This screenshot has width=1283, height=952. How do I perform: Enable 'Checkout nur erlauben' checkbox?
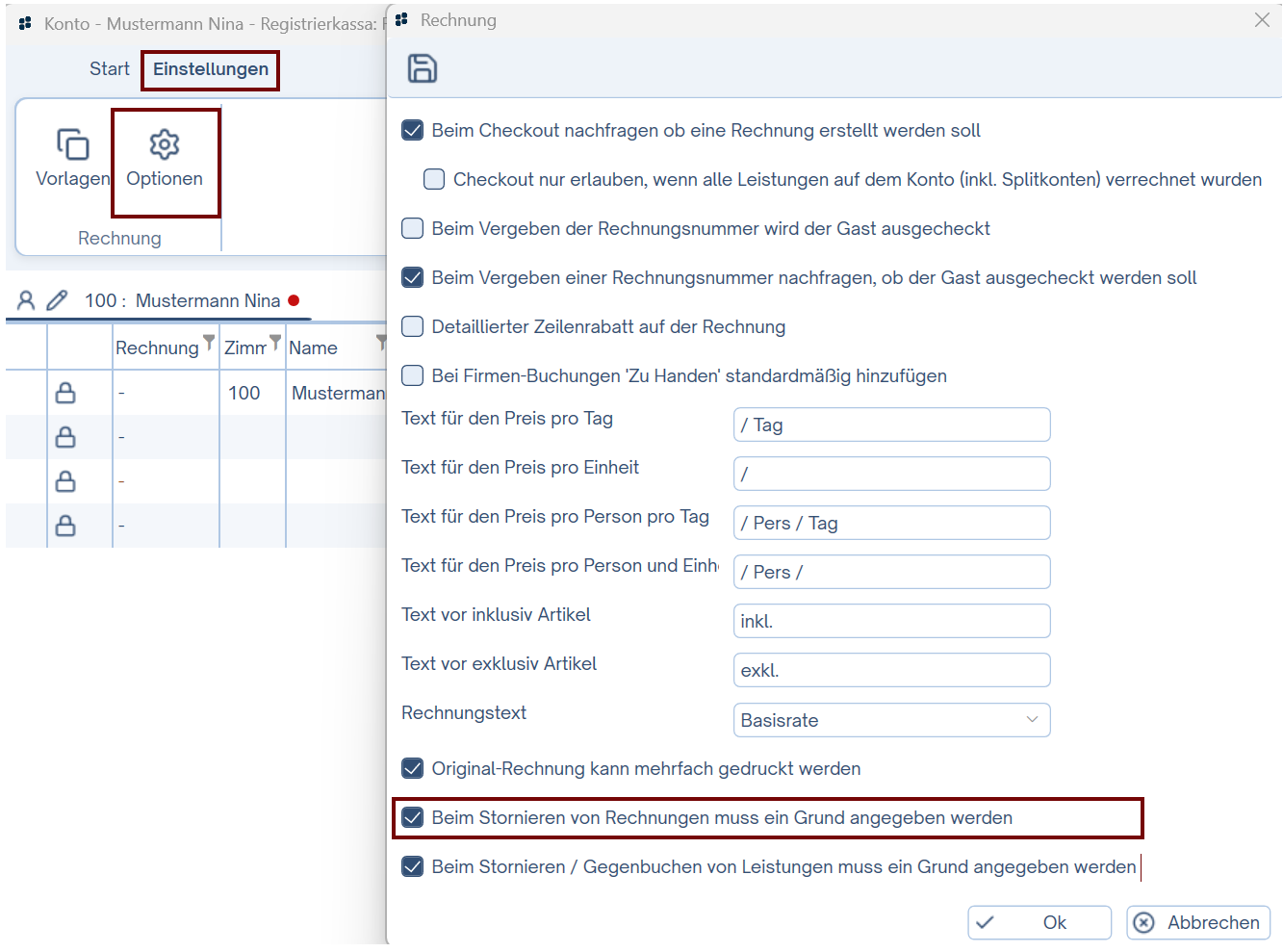(434, 179)
